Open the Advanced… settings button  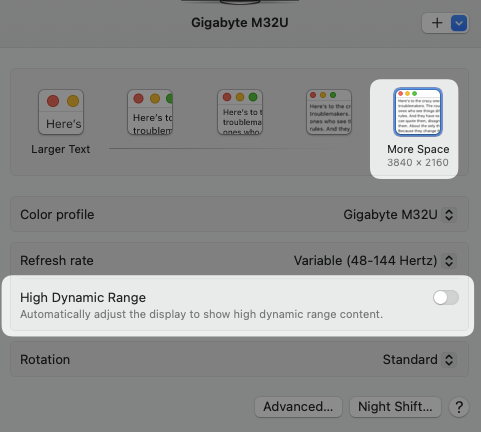pos(298,407)
